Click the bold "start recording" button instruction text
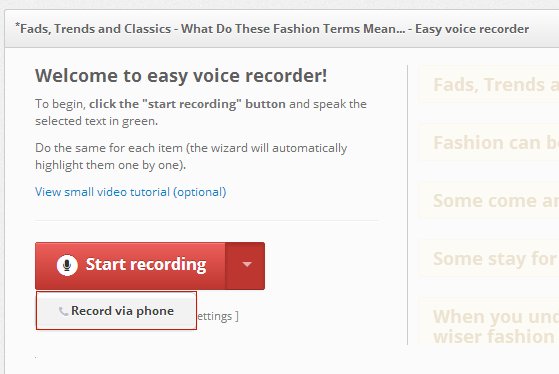 click(187, 104)
